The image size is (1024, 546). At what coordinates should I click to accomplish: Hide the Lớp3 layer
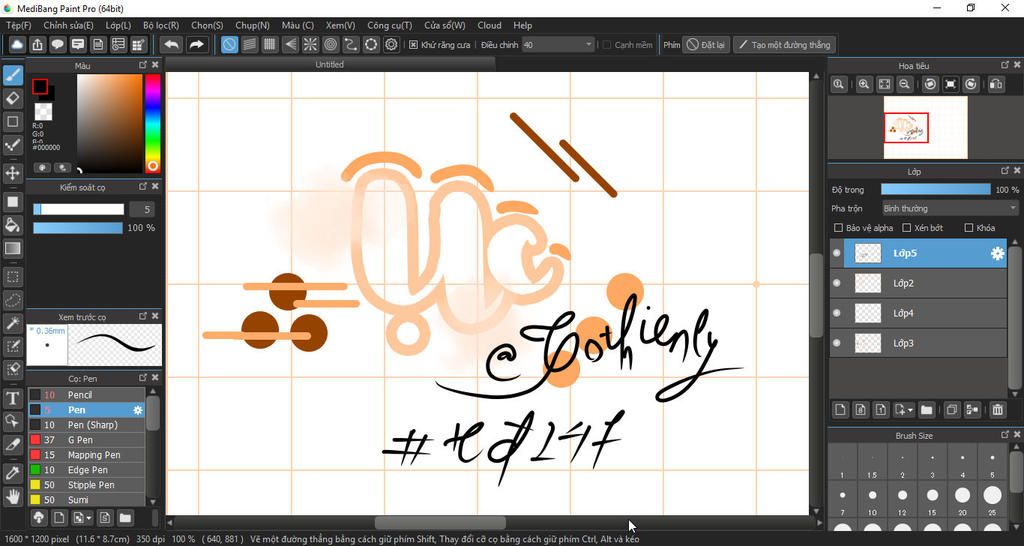point(837,343)
